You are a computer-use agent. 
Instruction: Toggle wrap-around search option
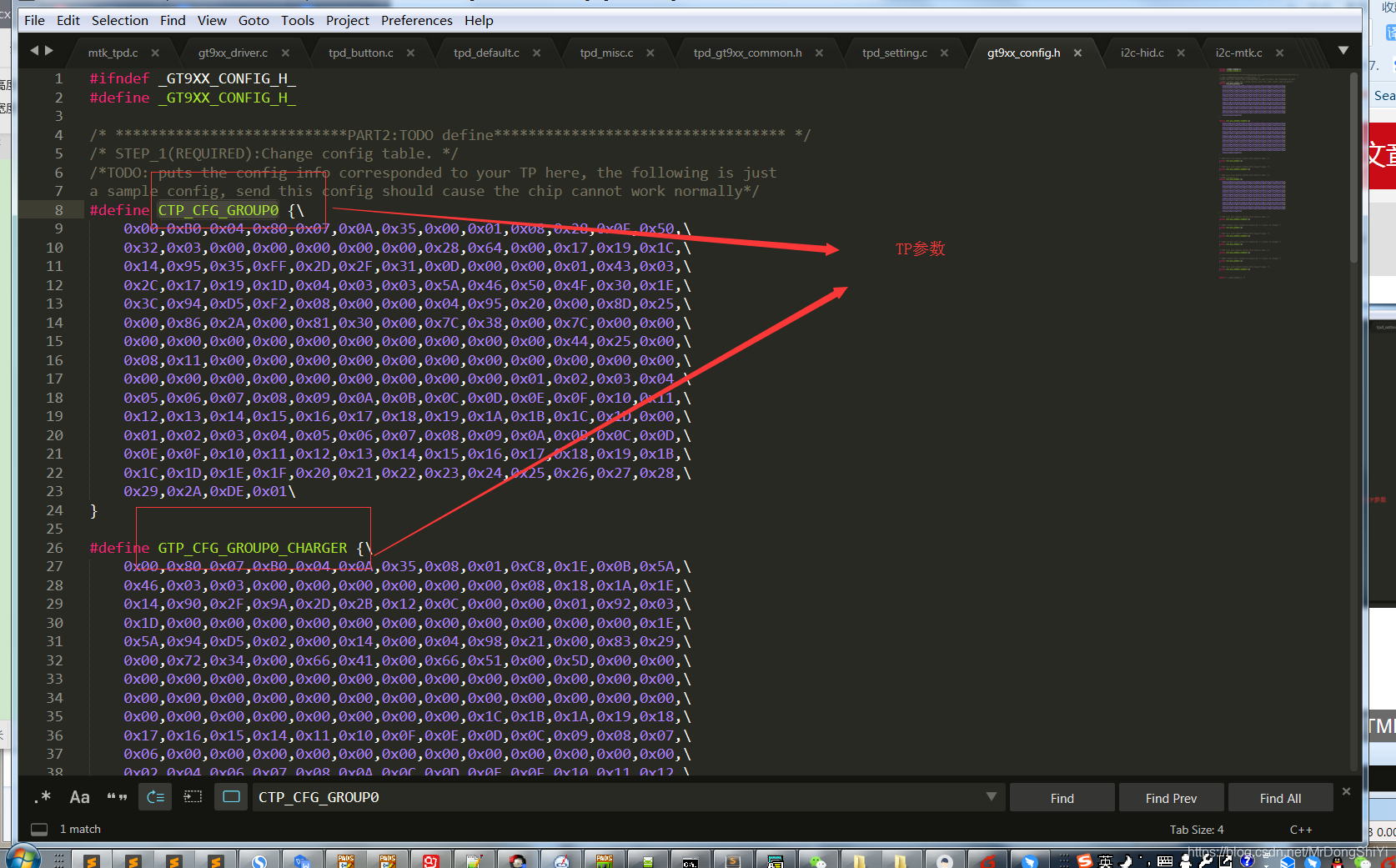[155, 797]
